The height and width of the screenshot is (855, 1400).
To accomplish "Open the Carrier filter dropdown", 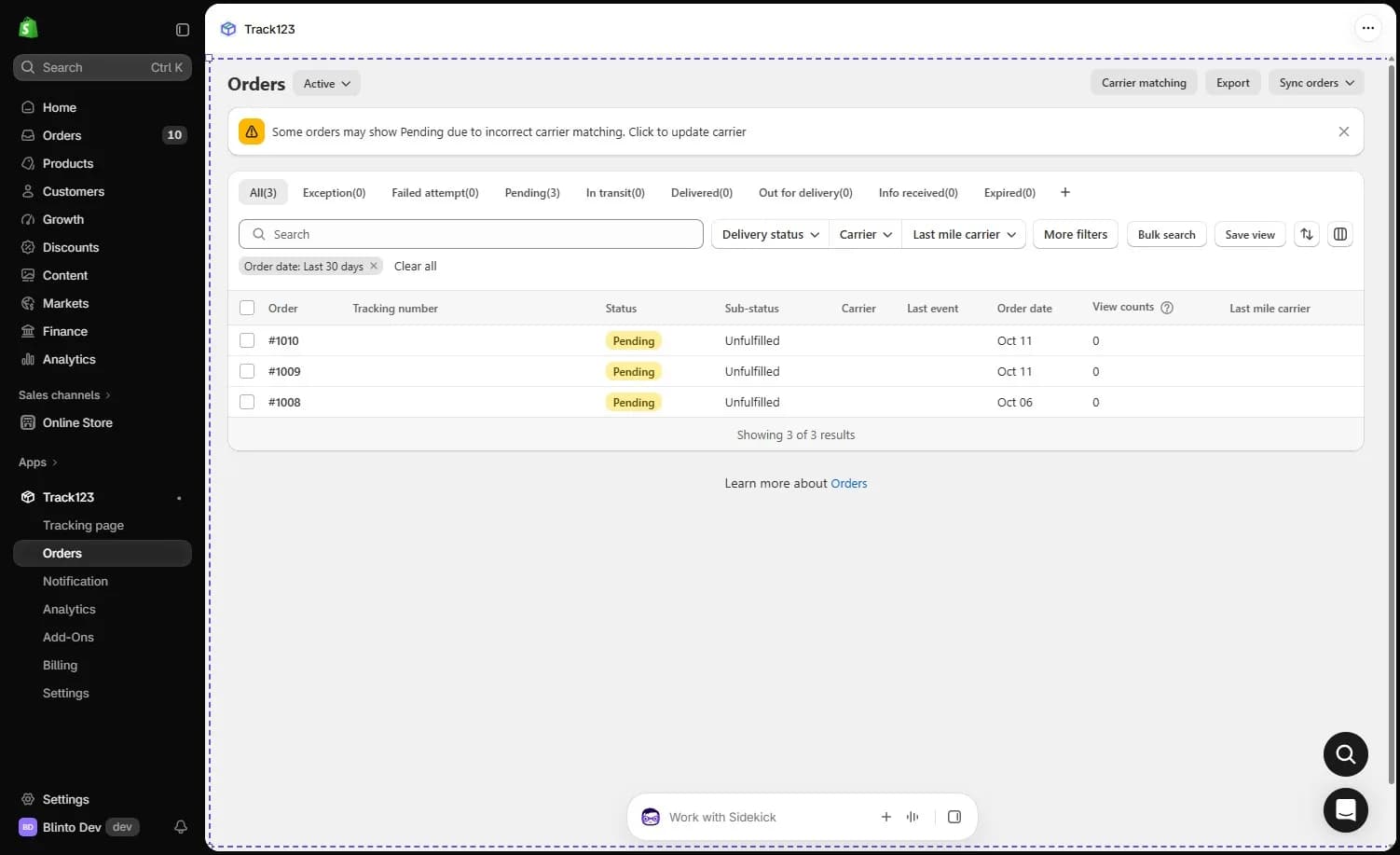I will click(x=865, y=234).
